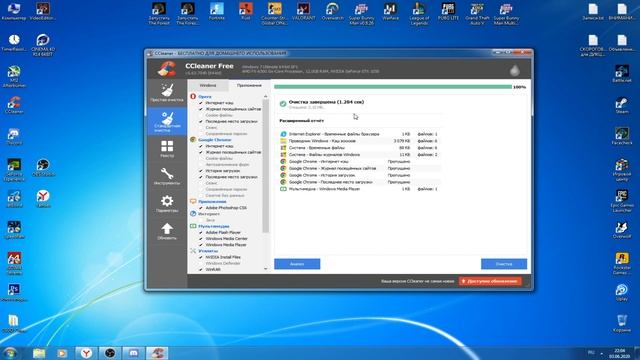Screen dimensions: 640x360
Task: Open Yandex Browser from the taskbar
Action: coord(86,353)
